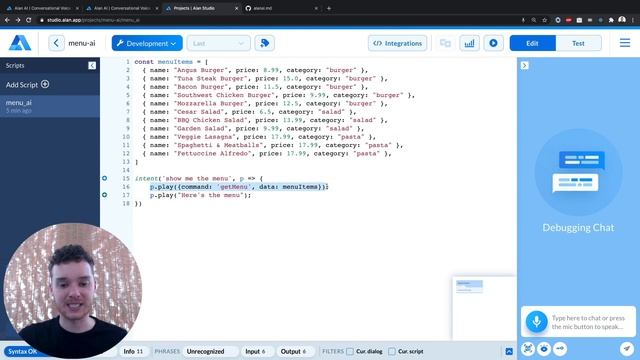Select the menu_ai script
This screenshot has height=360, width=640.
(50, 106)
